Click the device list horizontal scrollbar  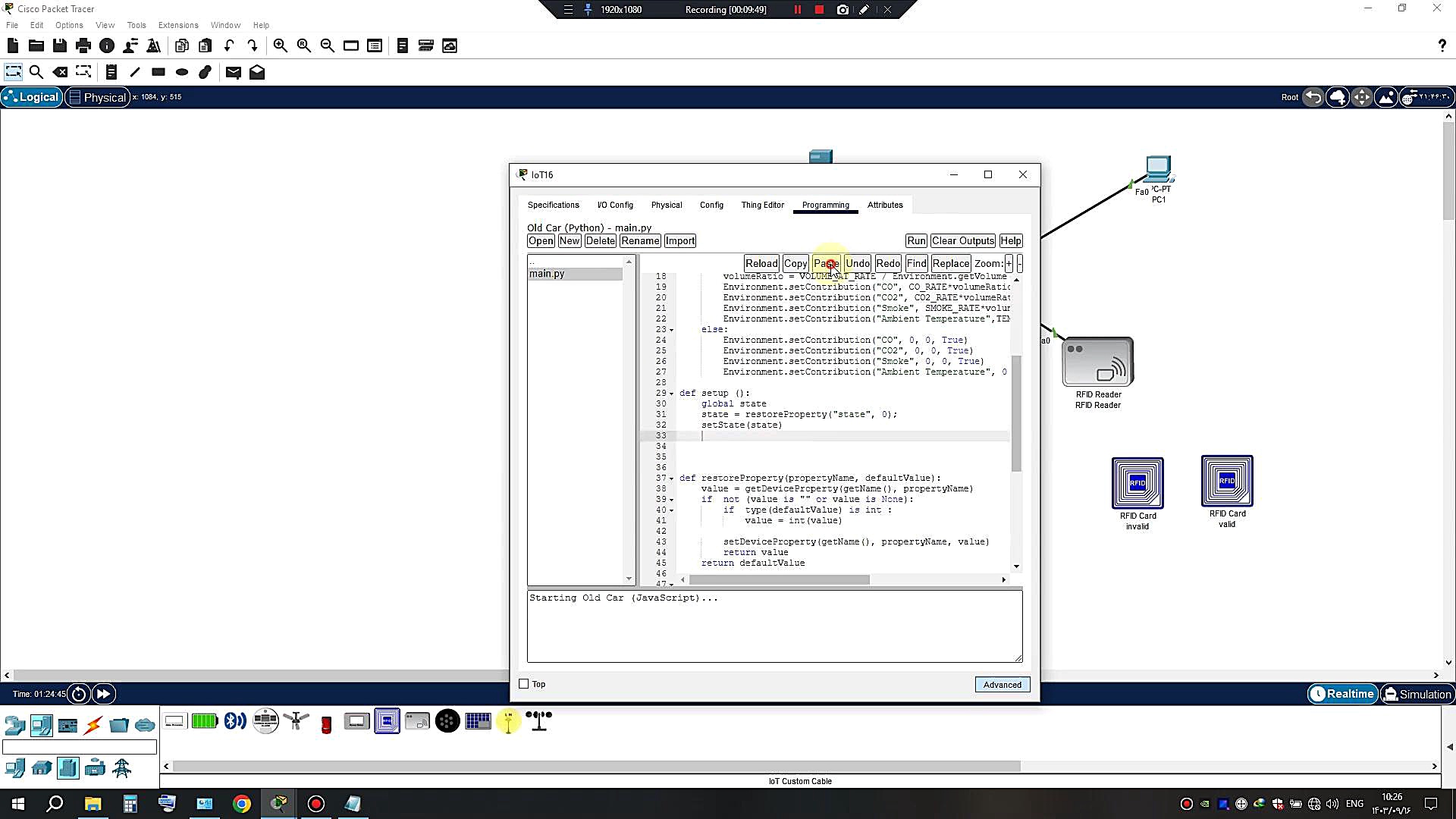point(596,766)
